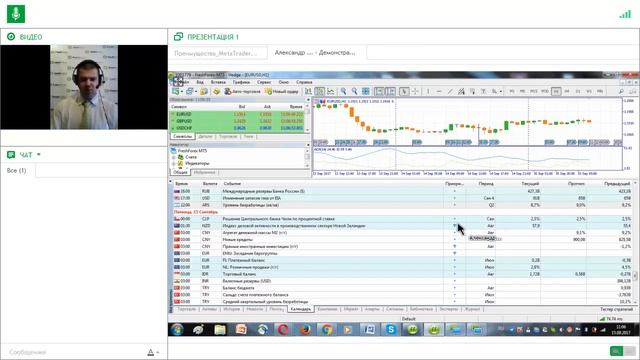Viewport: 640px width, 360px height.
Task: Select the vertical line drawing tool
Action: point(428,91)
